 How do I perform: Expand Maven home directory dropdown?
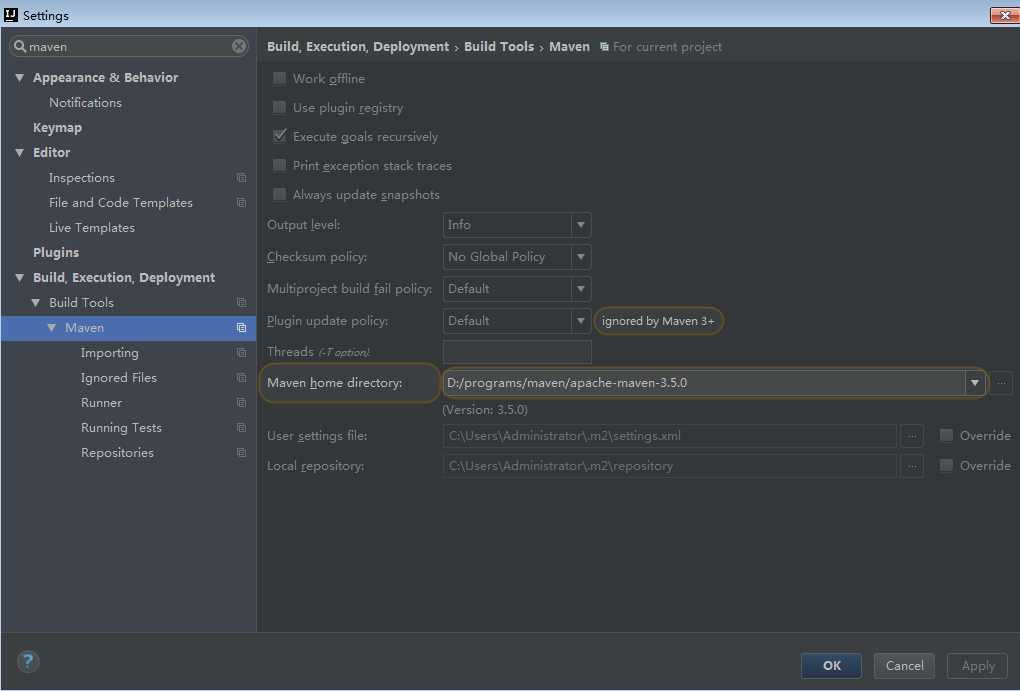tap(974, 383)
